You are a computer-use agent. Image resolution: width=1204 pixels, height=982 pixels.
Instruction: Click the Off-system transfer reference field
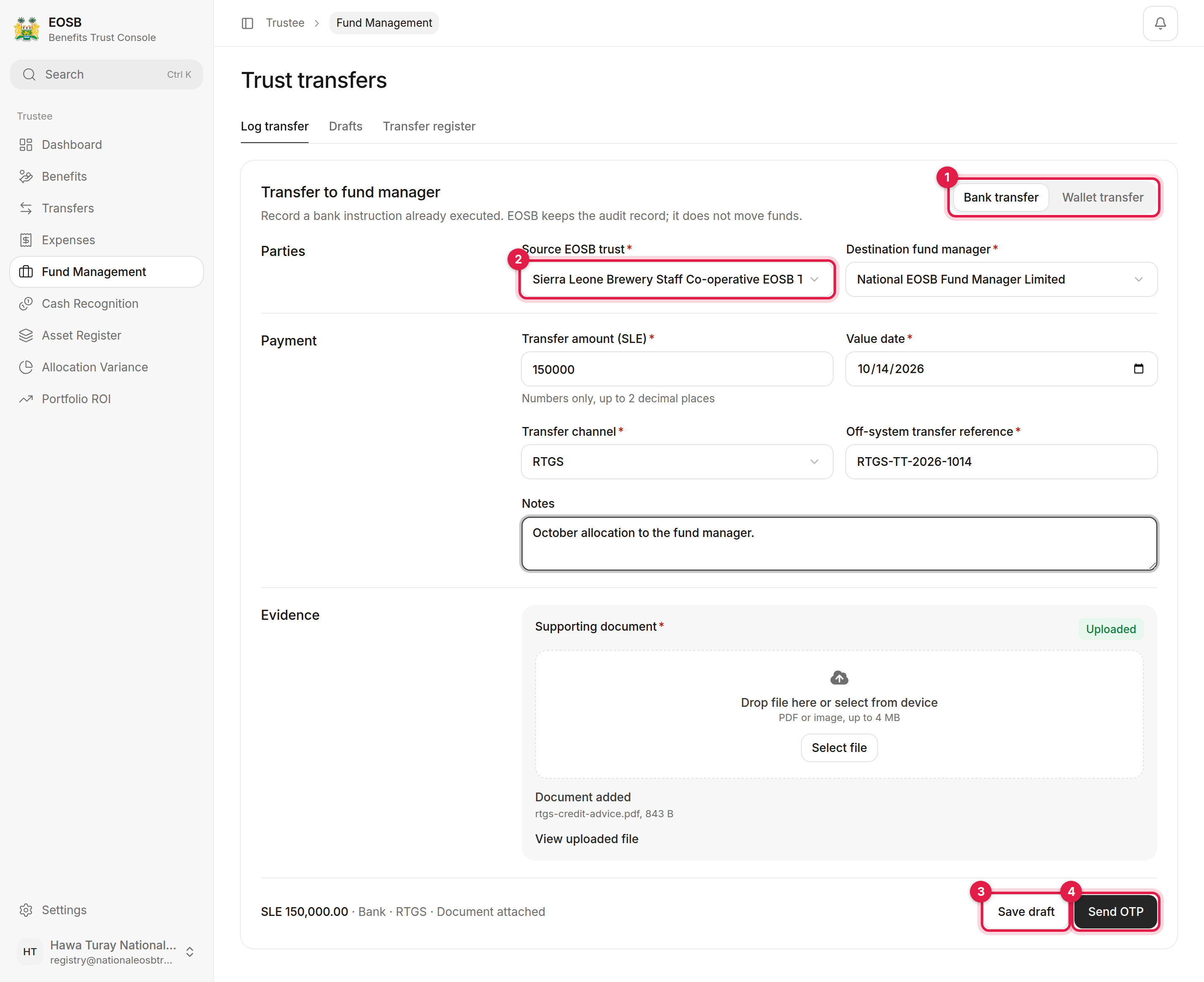click(1001, 462)
